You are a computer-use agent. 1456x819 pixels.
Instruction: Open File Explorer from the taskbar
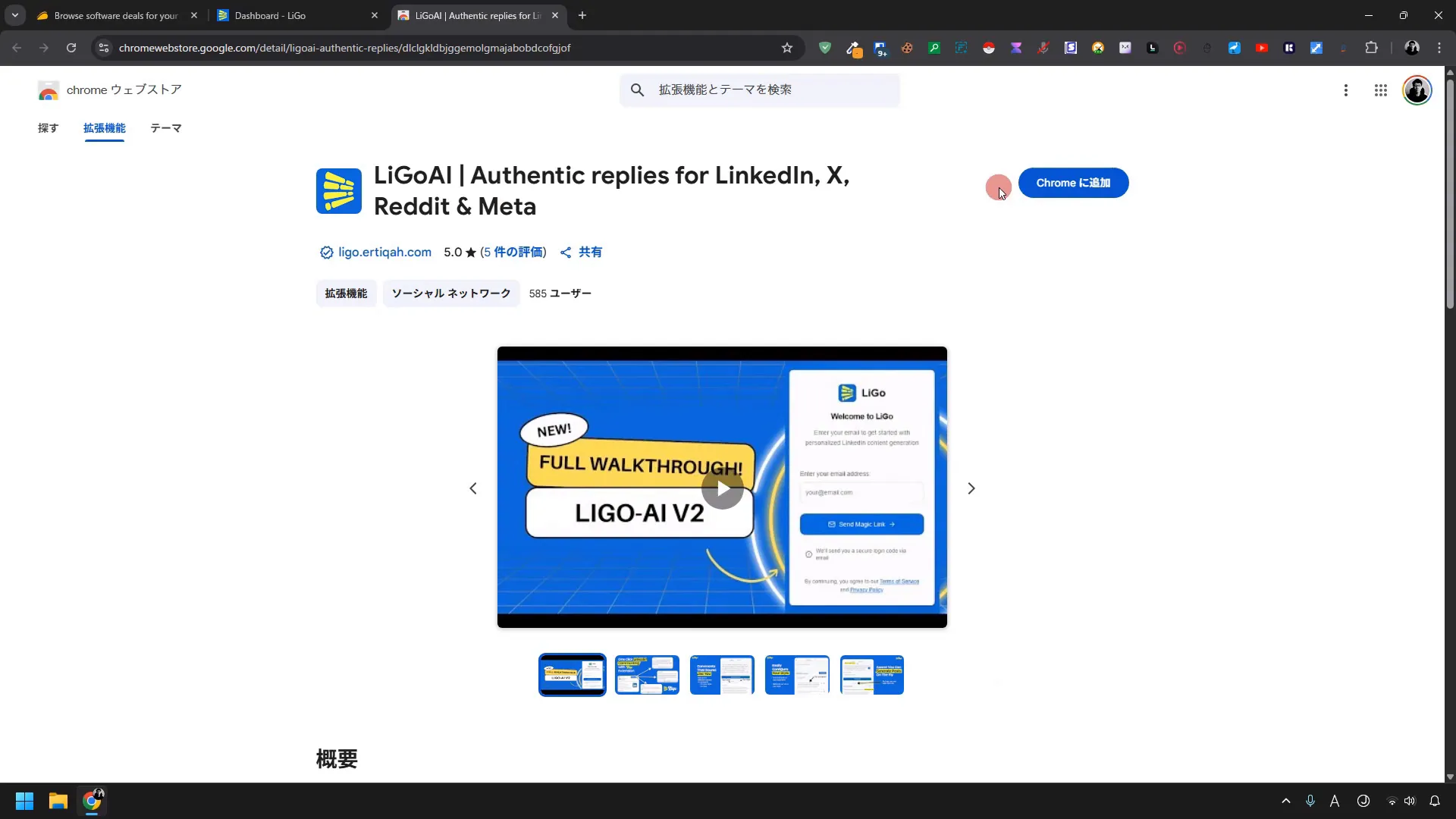pos(58,801)
